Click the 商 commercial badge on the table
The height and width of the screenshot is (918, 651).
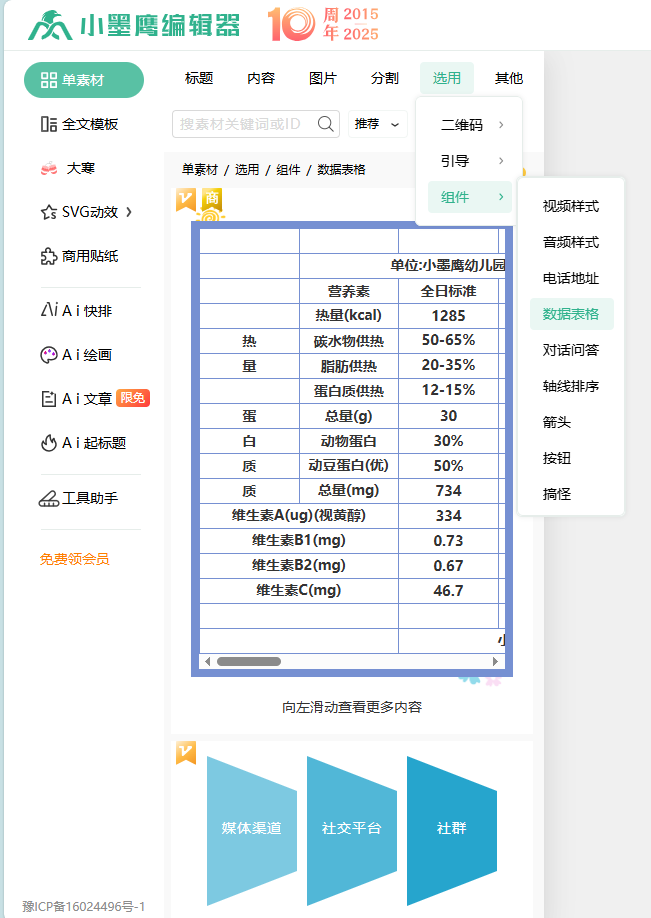(211, 200)
